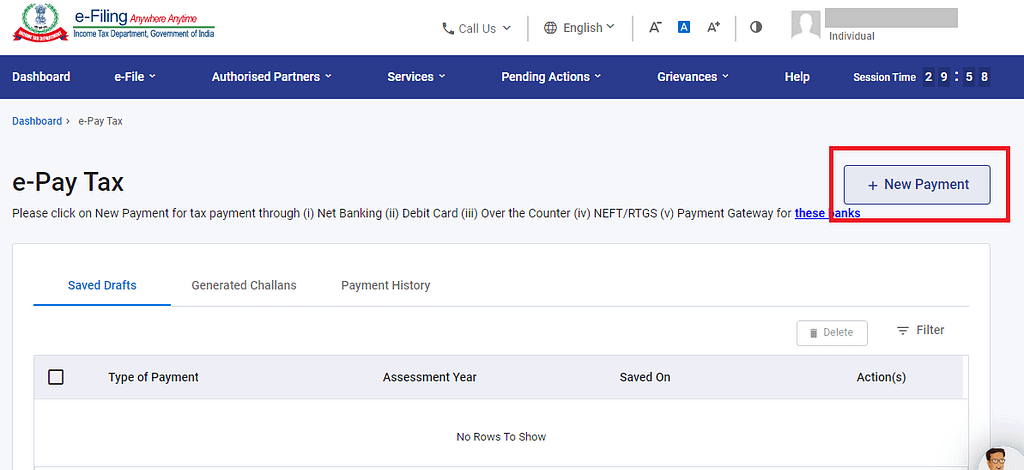Reset to default font size A icon
The image size is (1024, 470).
684,27
